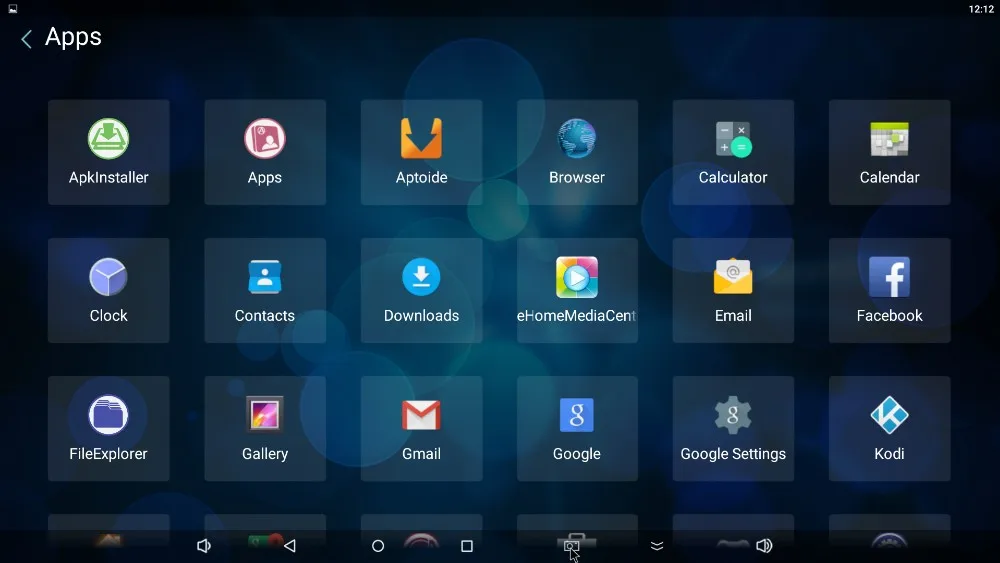Tap the volume down speaker icon
Viewport: 1000px width, 563px height.
[203, 546]
